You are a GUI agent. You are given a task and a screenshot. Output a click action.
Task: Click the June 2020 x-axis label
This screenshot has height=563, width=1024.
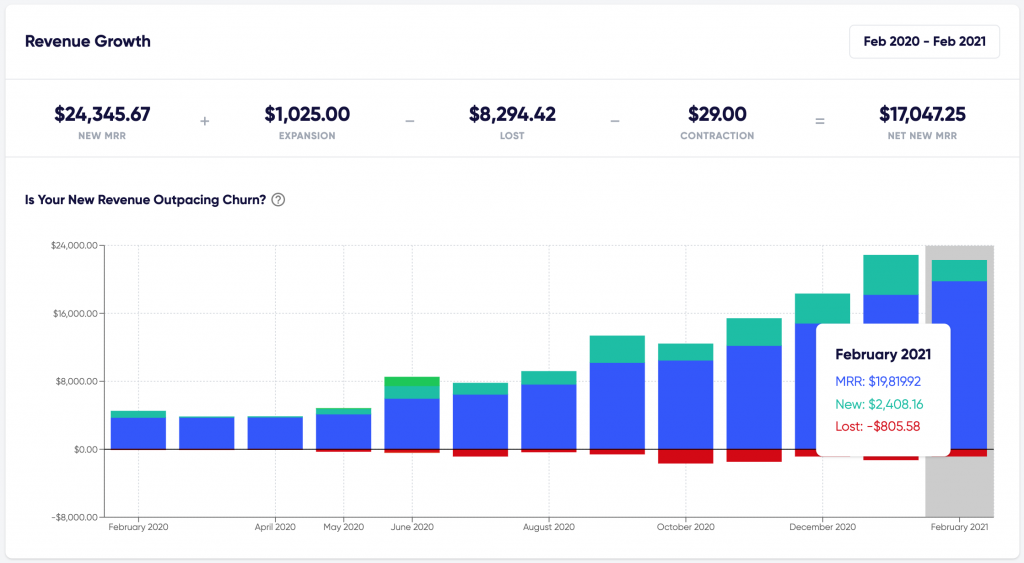click(x=412, y=527)
